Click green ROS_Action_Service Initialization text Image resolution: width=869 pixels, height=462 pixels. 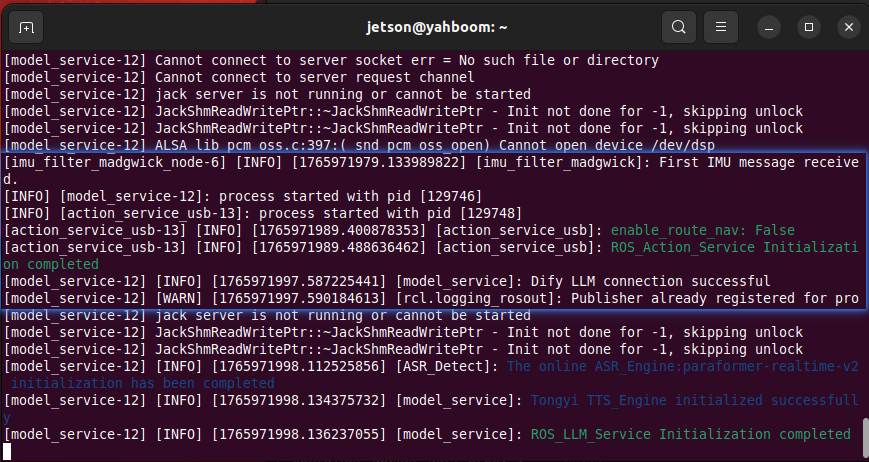(x=430, y=255)
